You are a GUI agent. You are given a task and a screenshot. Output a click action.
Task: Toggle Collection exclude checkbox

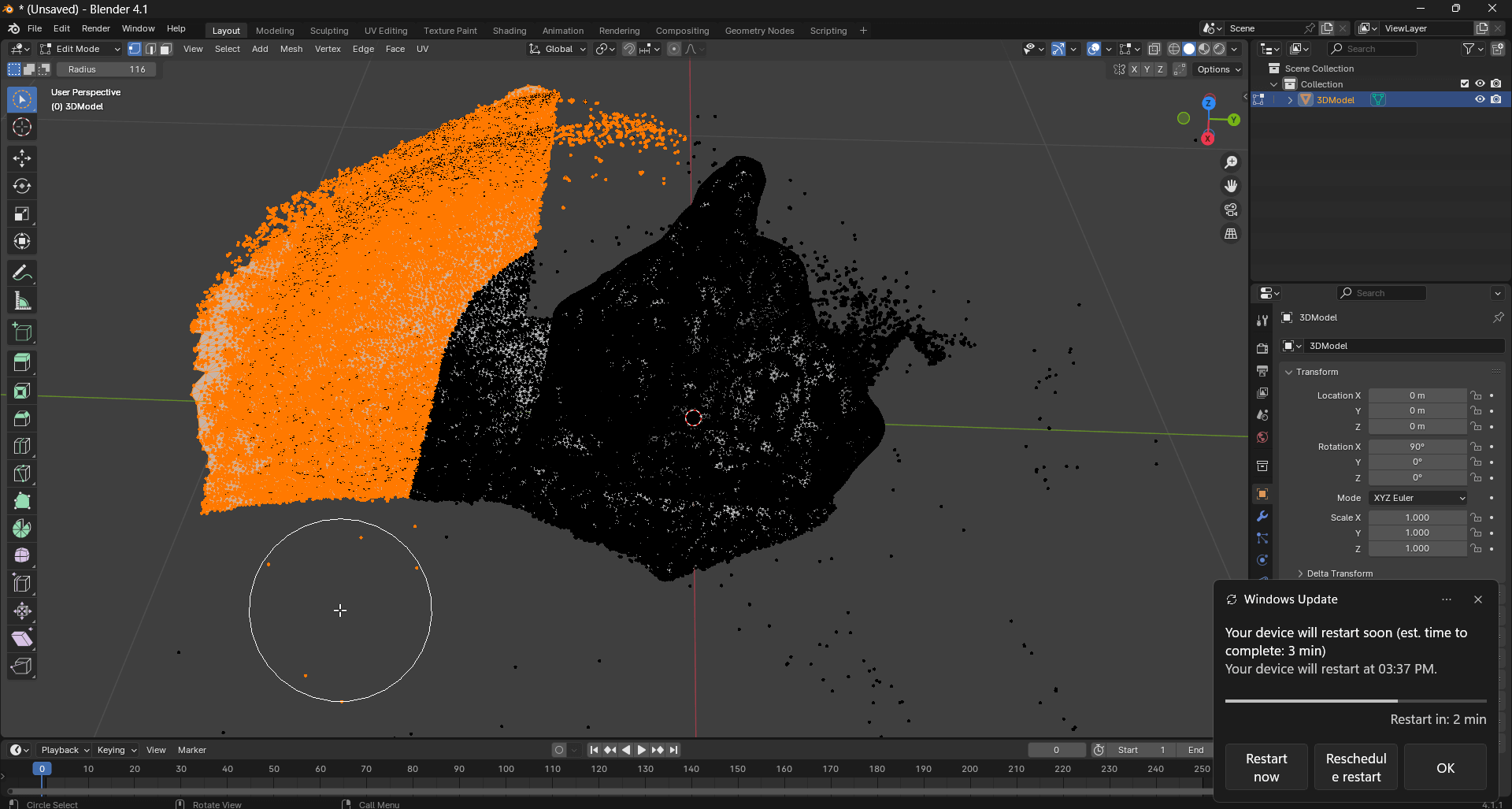(1465, 83)
